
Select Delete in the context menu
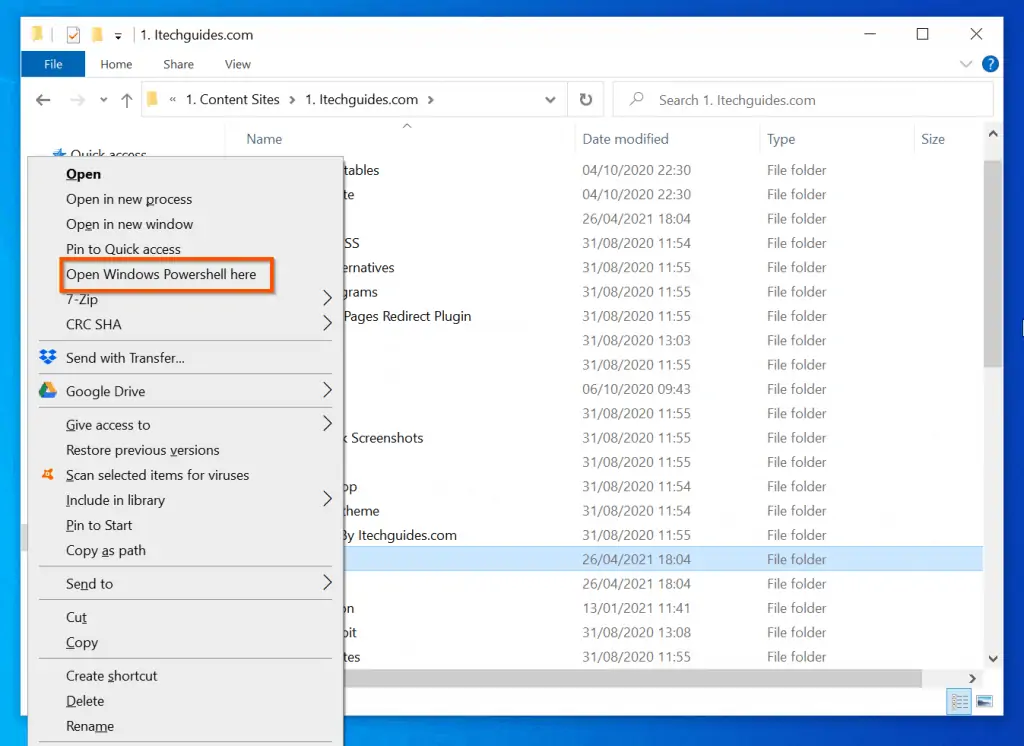click(x=185, y=701)
